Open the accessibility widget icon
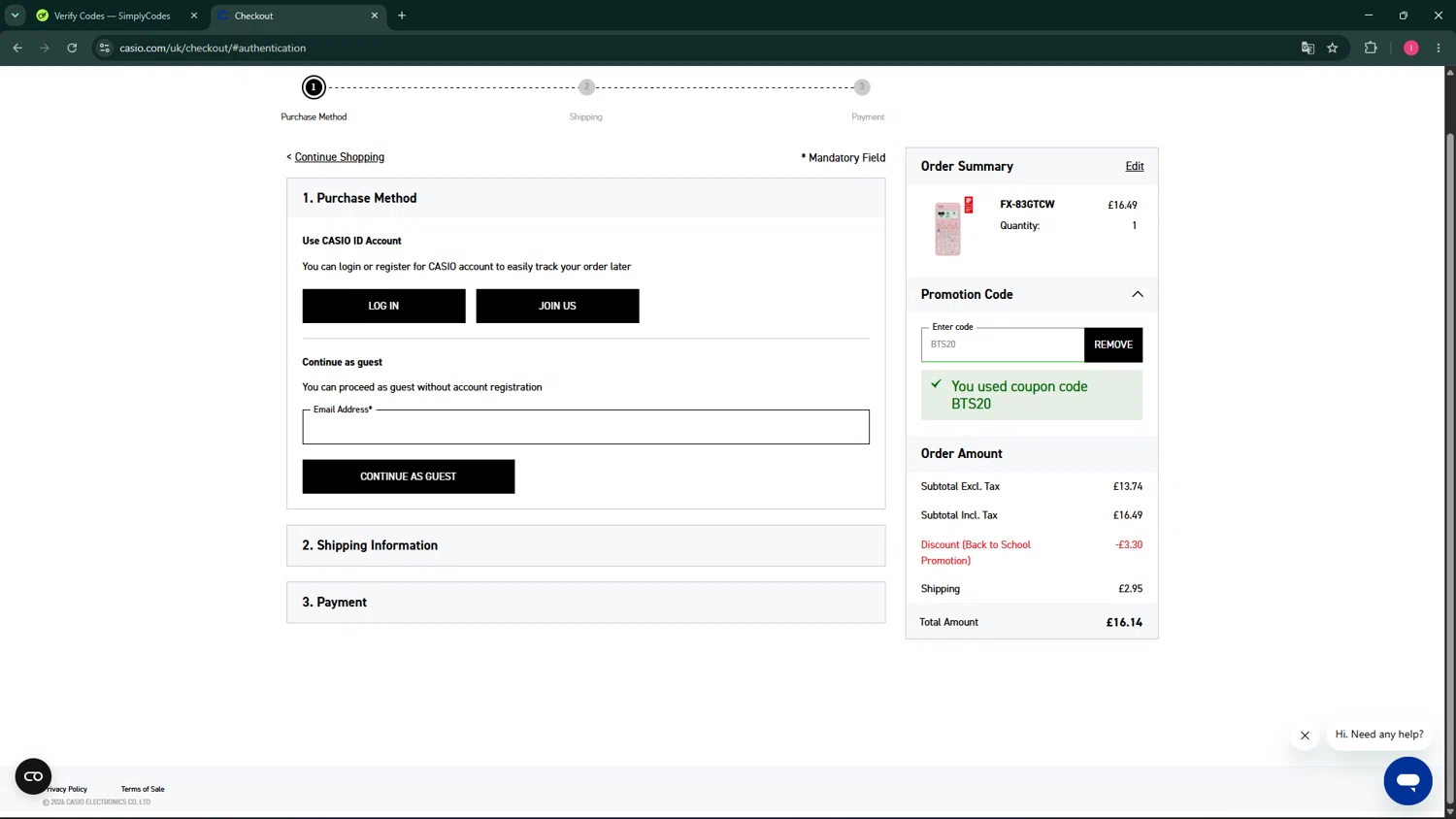 [x=33, y=776]
